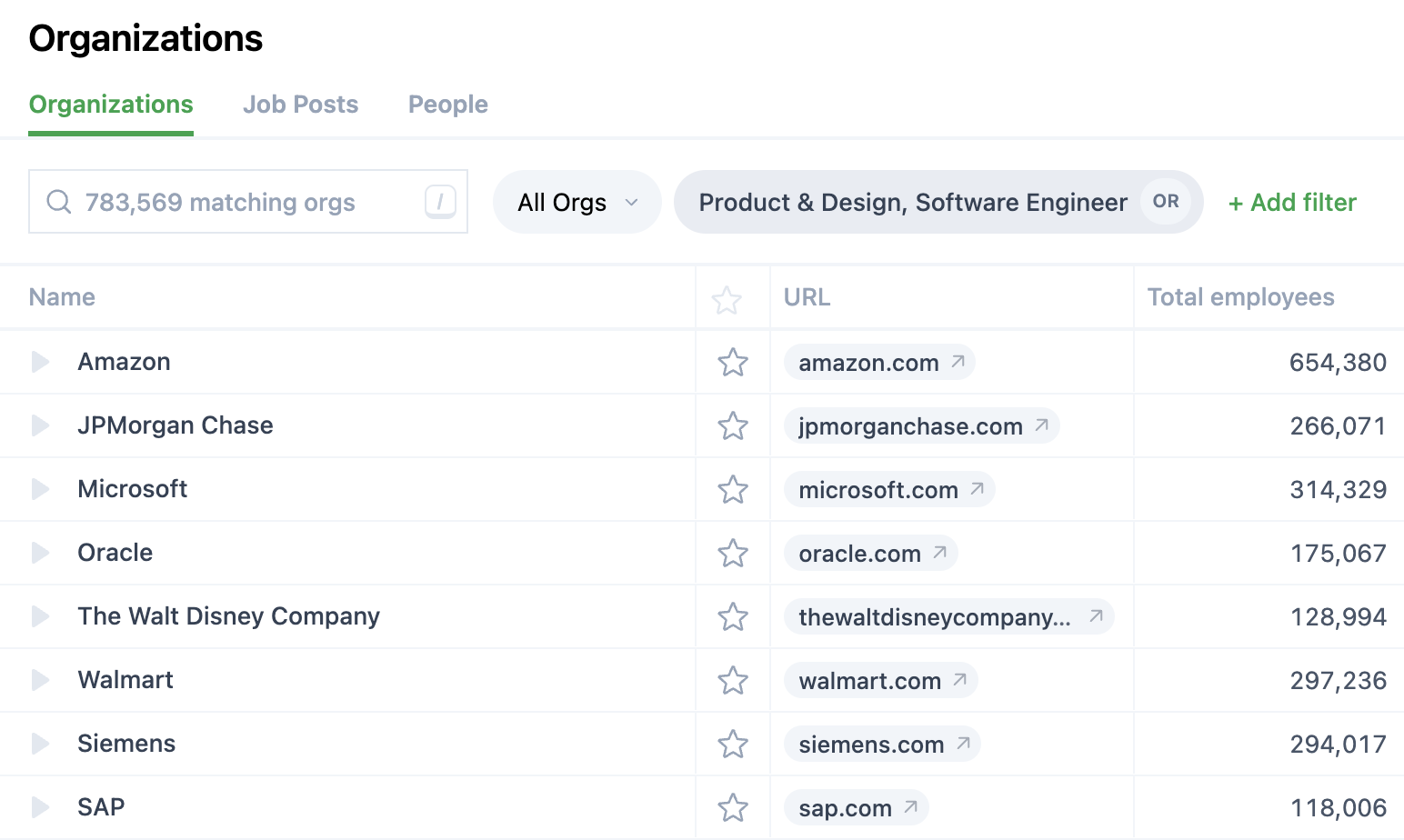
Task: Click the Add filter button
Action: point(1292,202)
